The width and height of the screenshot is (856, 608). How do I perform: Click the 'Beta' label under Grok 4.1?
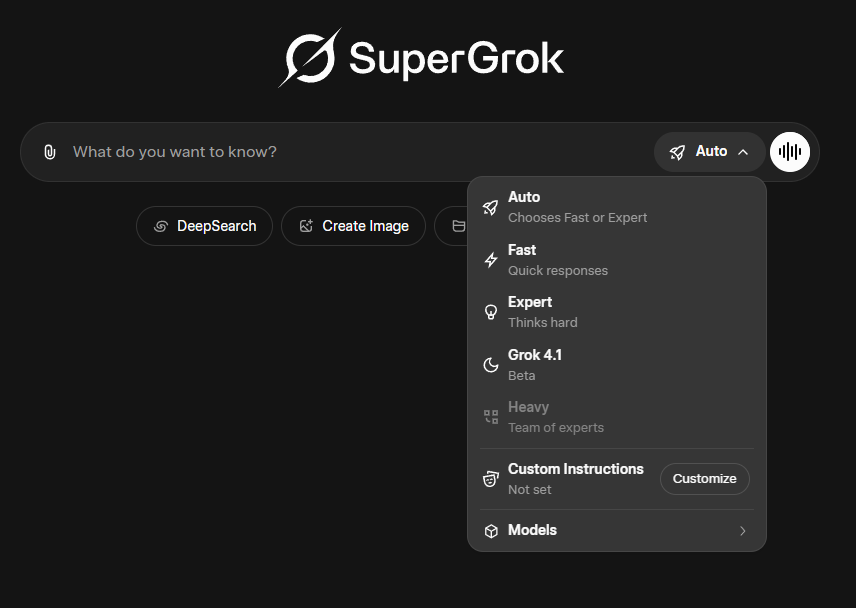click(x=521, y=375)
